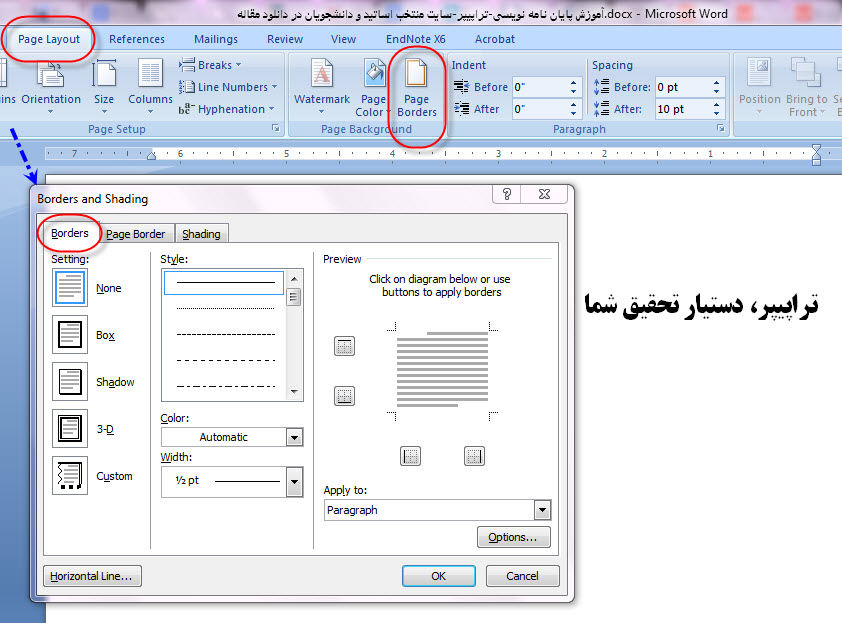Choose the Shadow border setting
Screen dimensions: 842x623
point(70,381)
